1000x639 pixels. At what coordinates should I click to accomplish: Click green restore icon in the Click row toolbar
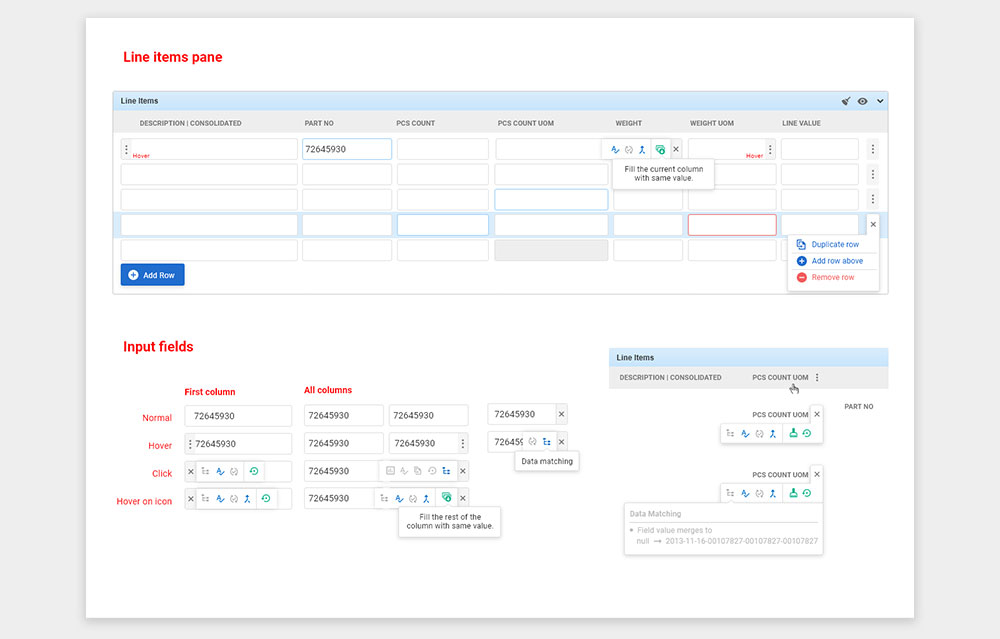[x=254, y=471]
